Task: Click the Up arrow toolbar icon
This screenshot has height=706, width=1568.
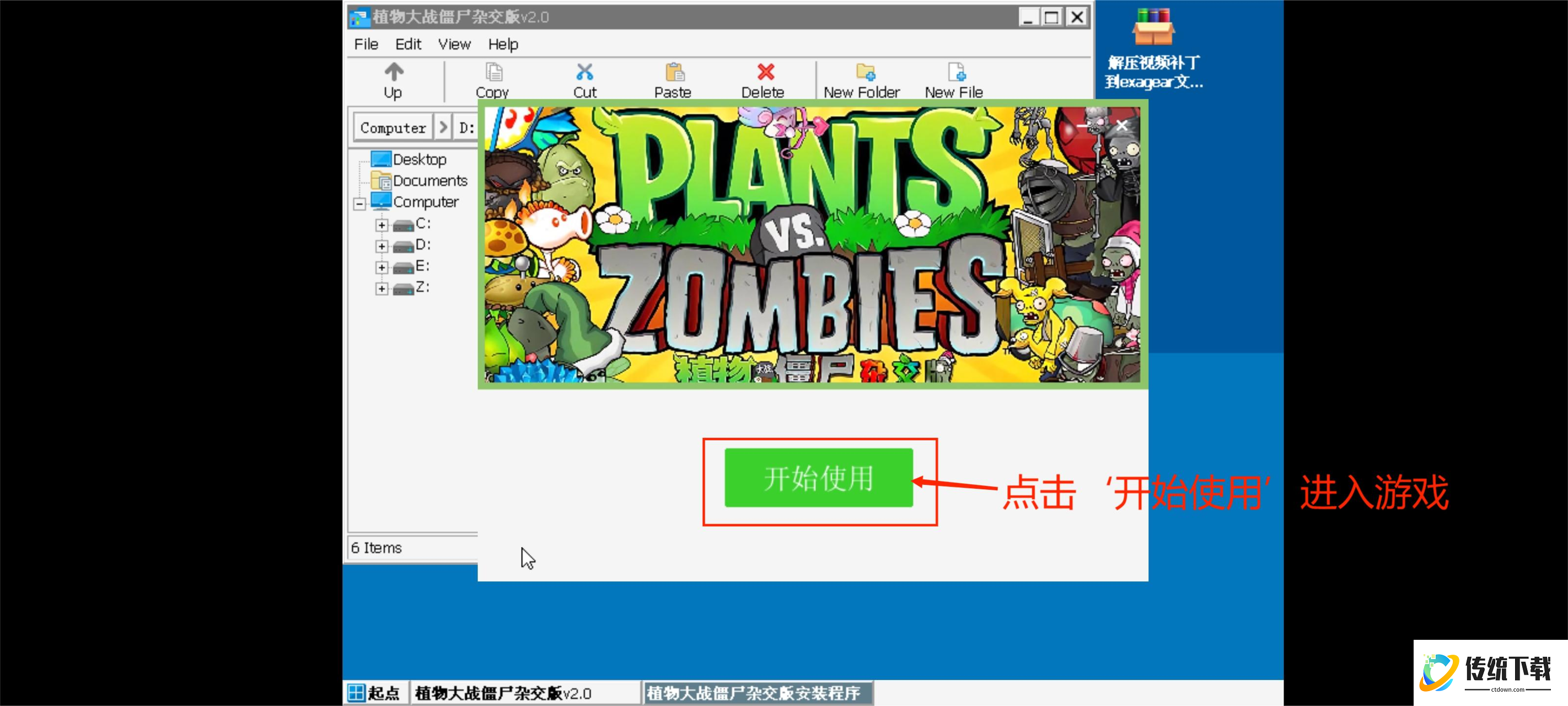Action: click(x=393, y=72)
